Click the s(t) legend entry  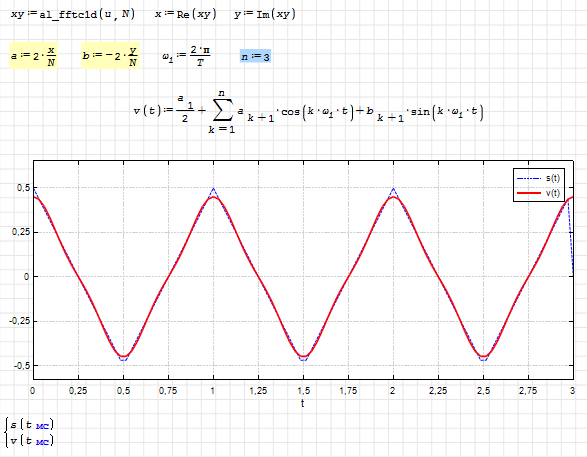click(539, 178)
